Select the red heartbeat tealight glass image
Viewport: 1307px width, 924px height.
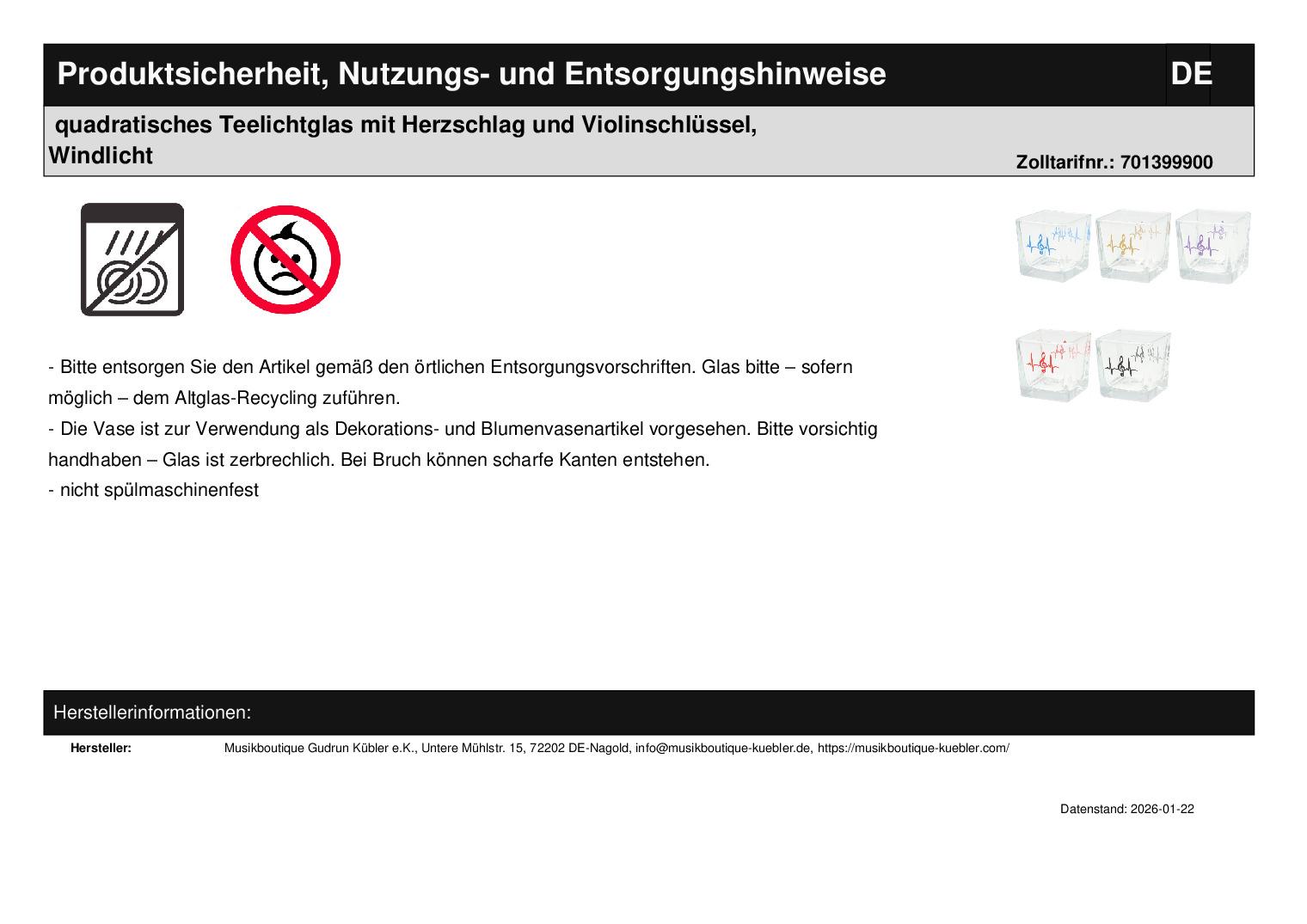[1052, 364]
